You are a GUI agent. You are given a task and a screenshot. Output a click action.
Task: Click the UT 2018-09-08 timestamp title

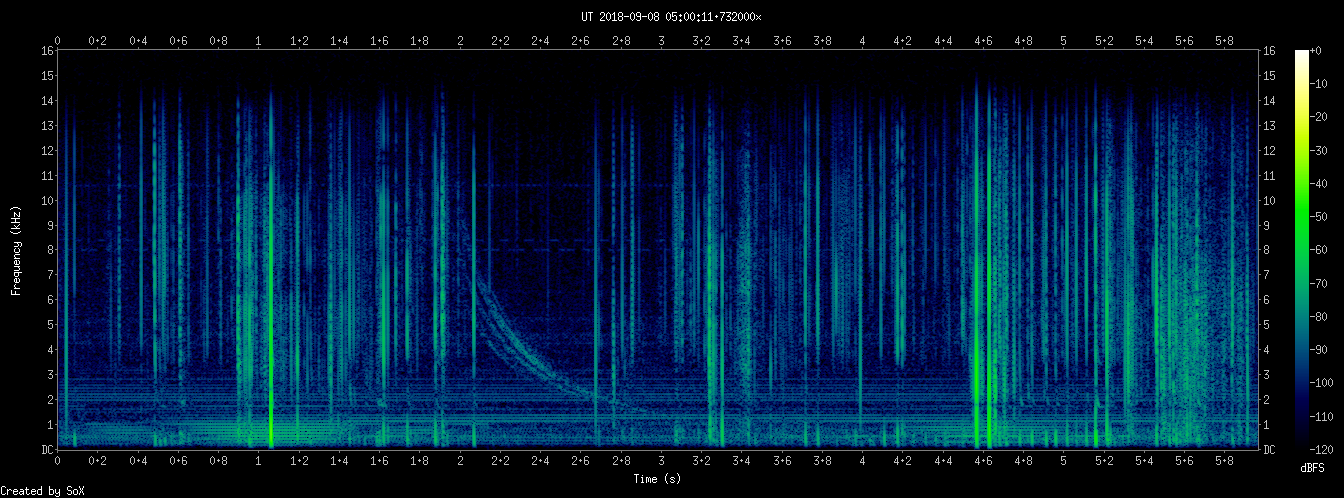pos(671,16)
